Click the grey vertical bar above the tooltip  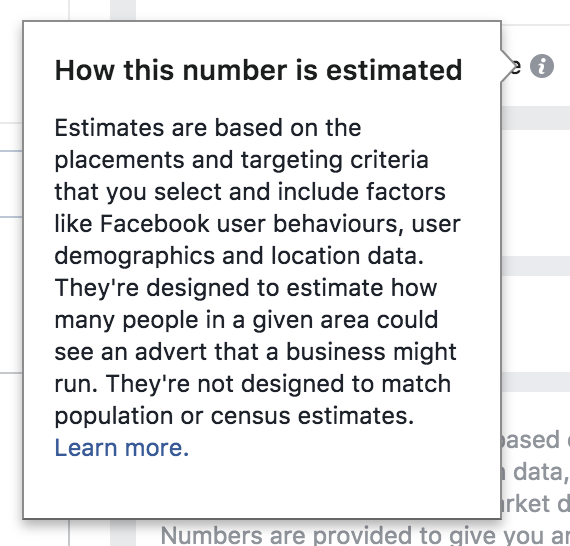point(123,10)
